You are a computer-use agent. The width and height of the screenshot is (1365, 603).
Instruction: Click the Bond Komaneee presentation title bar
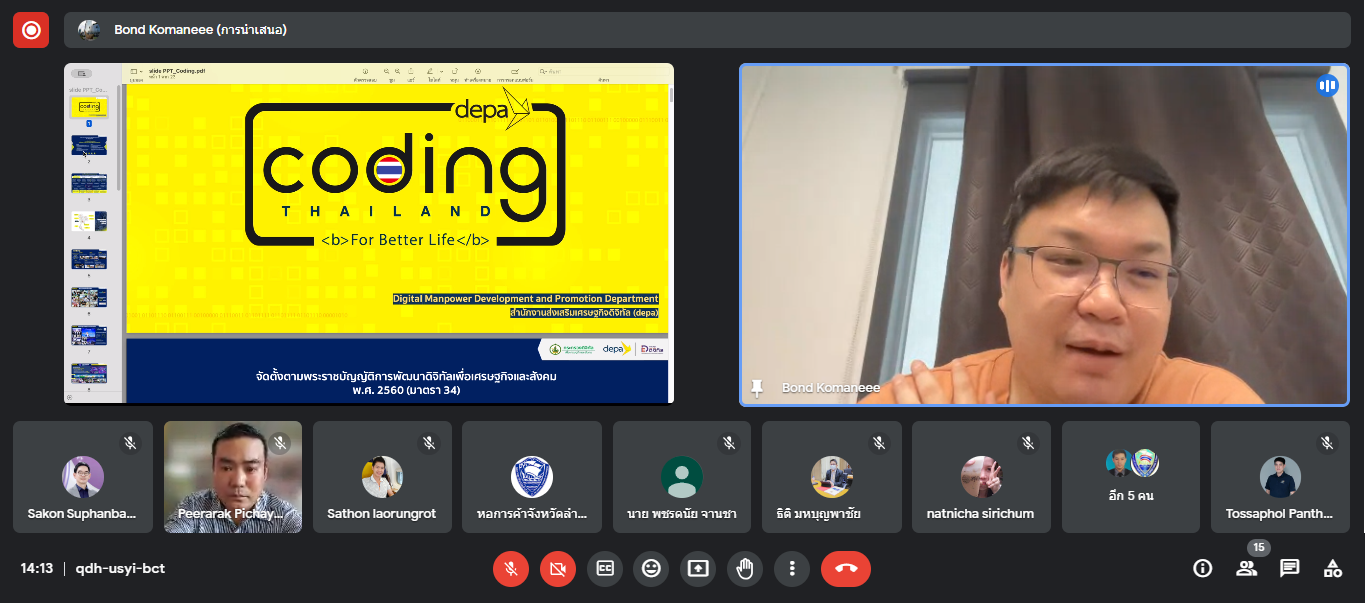200,30
